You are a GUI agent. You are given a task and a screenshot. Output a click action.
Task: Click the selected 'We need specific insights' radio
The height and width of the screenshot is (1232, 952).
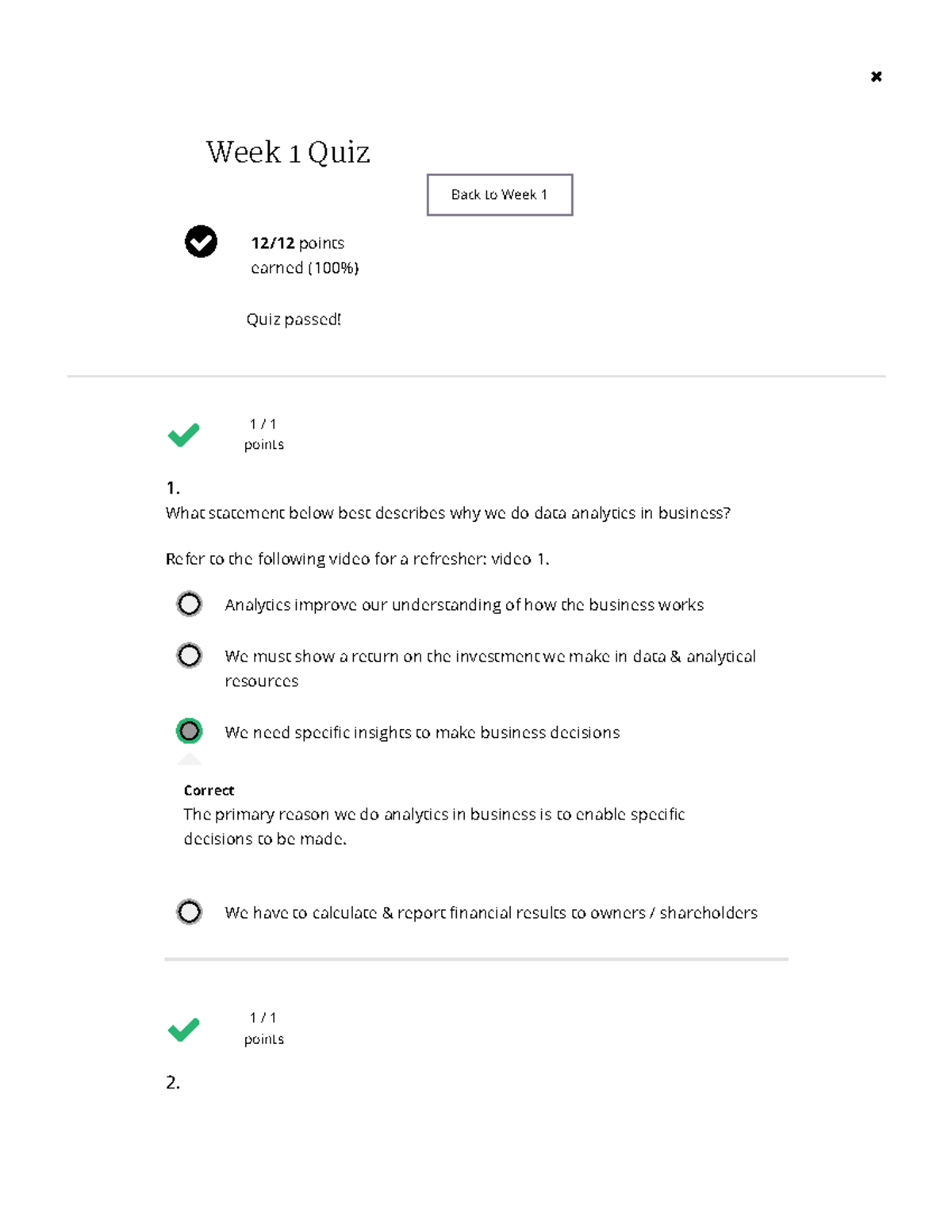coord(189,731)
